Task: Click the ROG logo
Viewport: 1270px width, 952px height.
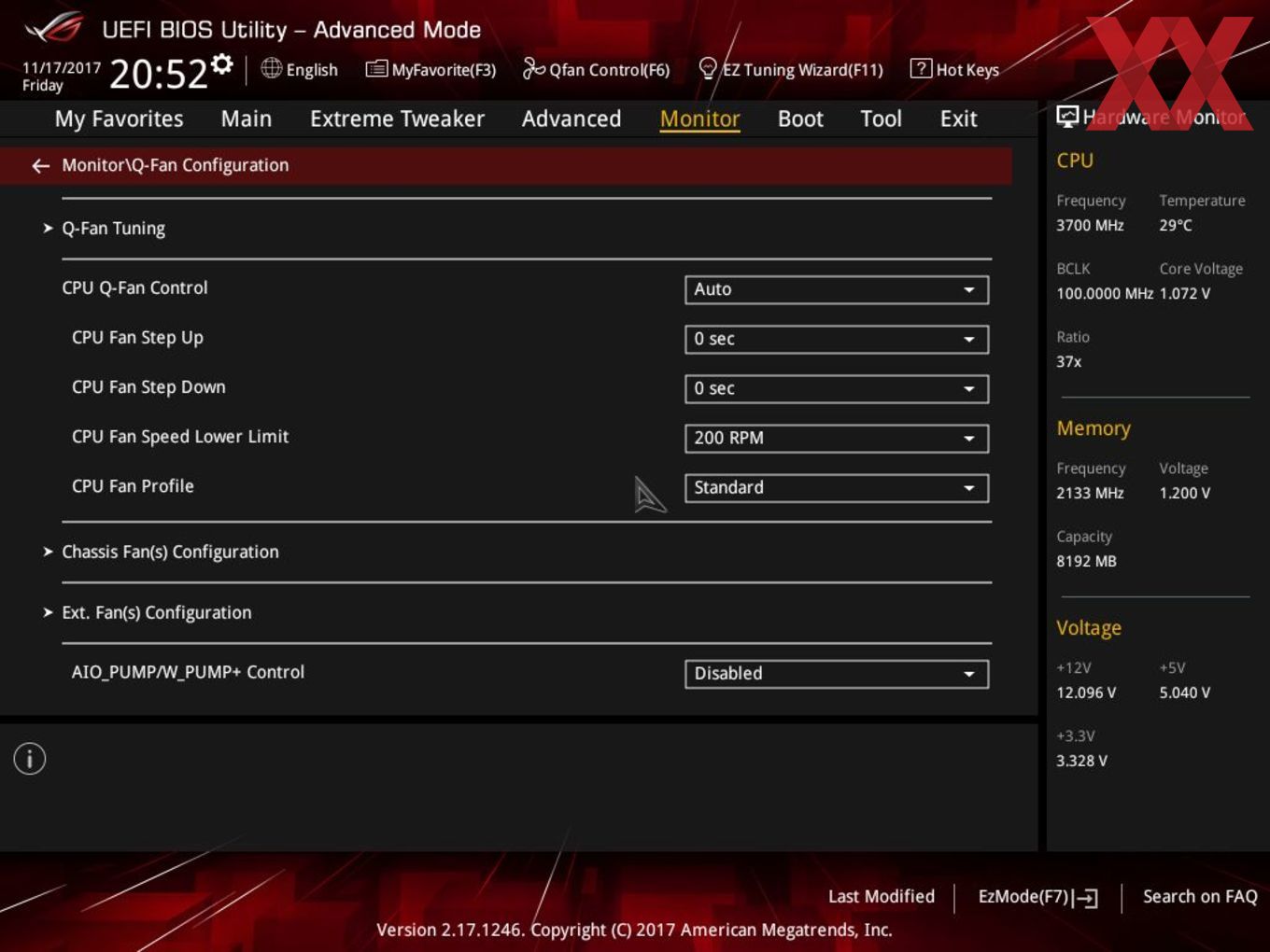Action: point(54,28)
